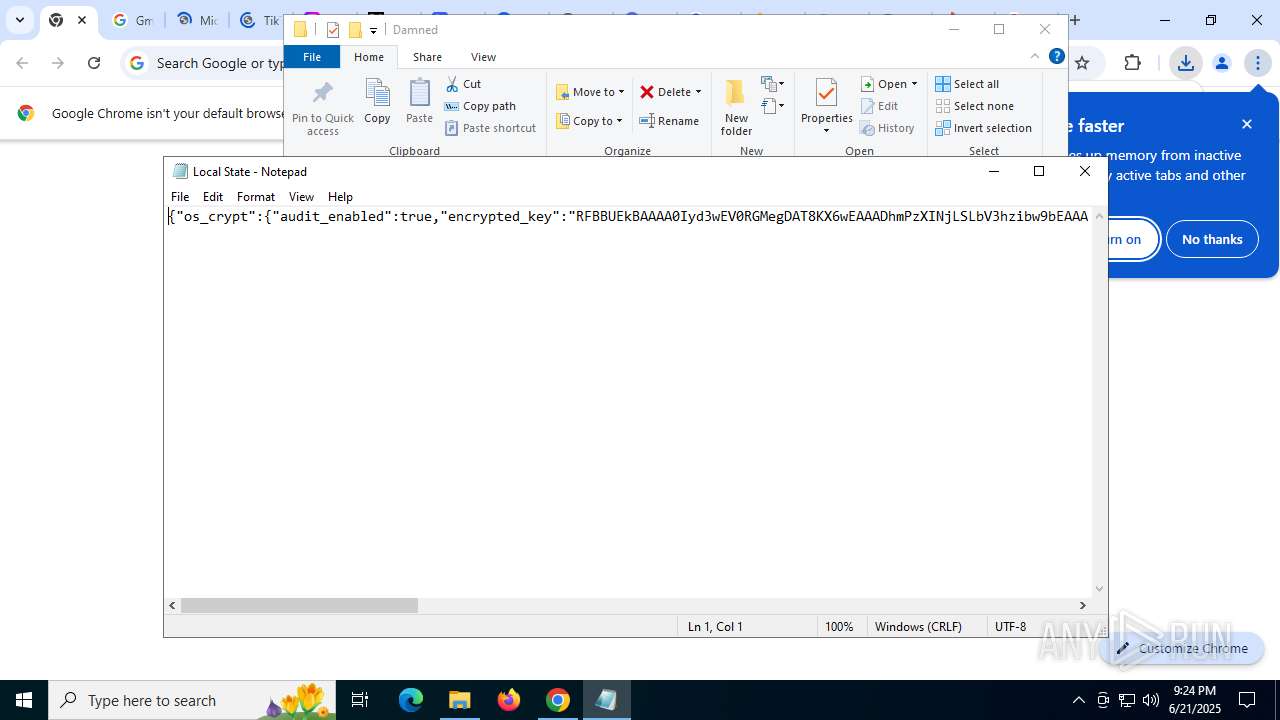Dismiss the memory saver popup

[1246, 124]
